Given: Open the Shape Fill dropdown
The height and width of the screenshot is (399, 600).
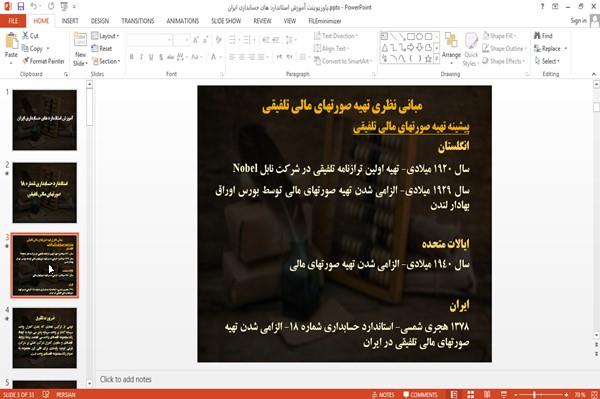Looking at the screenshot, I should [x=499, y=36].
